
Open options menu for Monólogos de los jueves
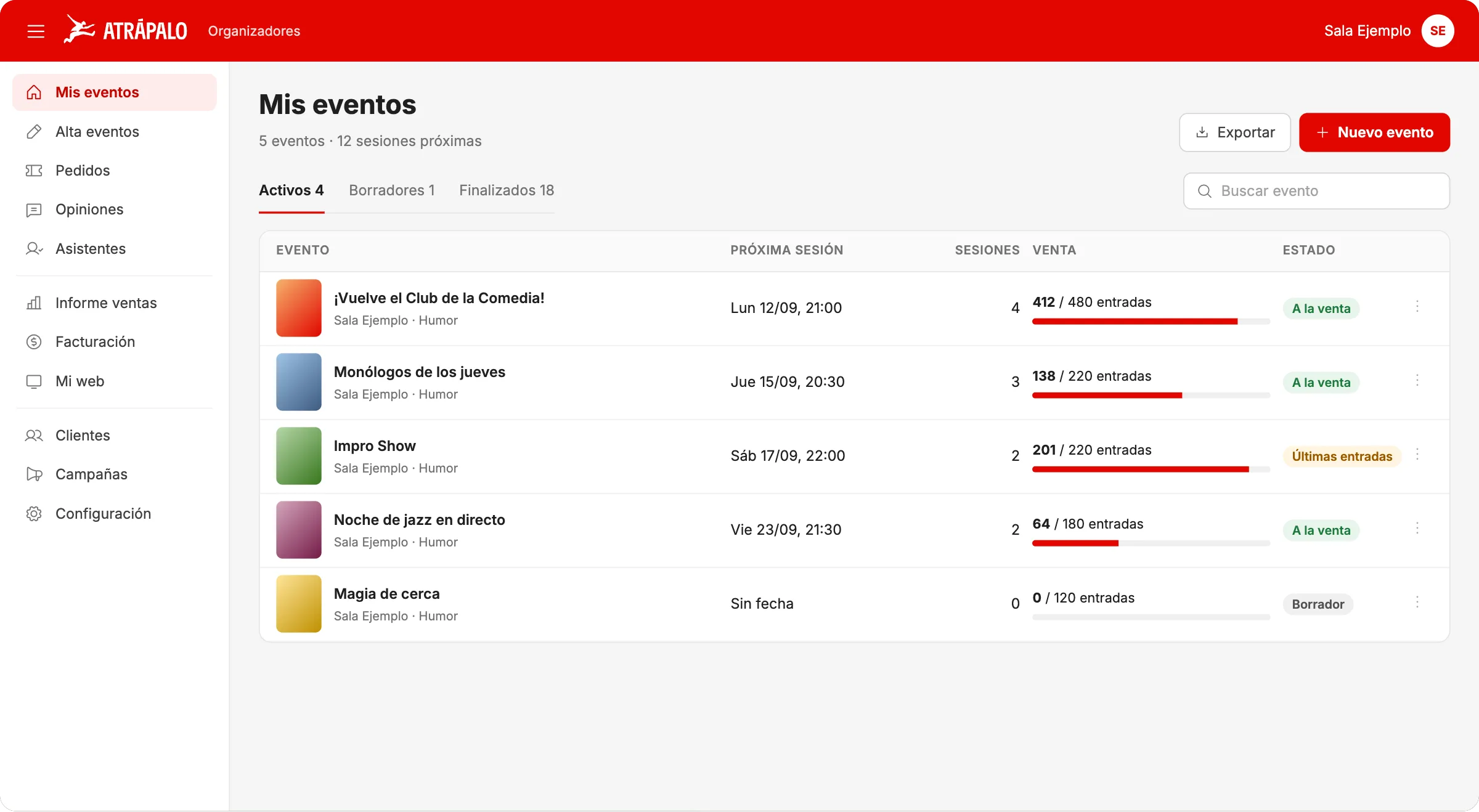coord(1417,380)
